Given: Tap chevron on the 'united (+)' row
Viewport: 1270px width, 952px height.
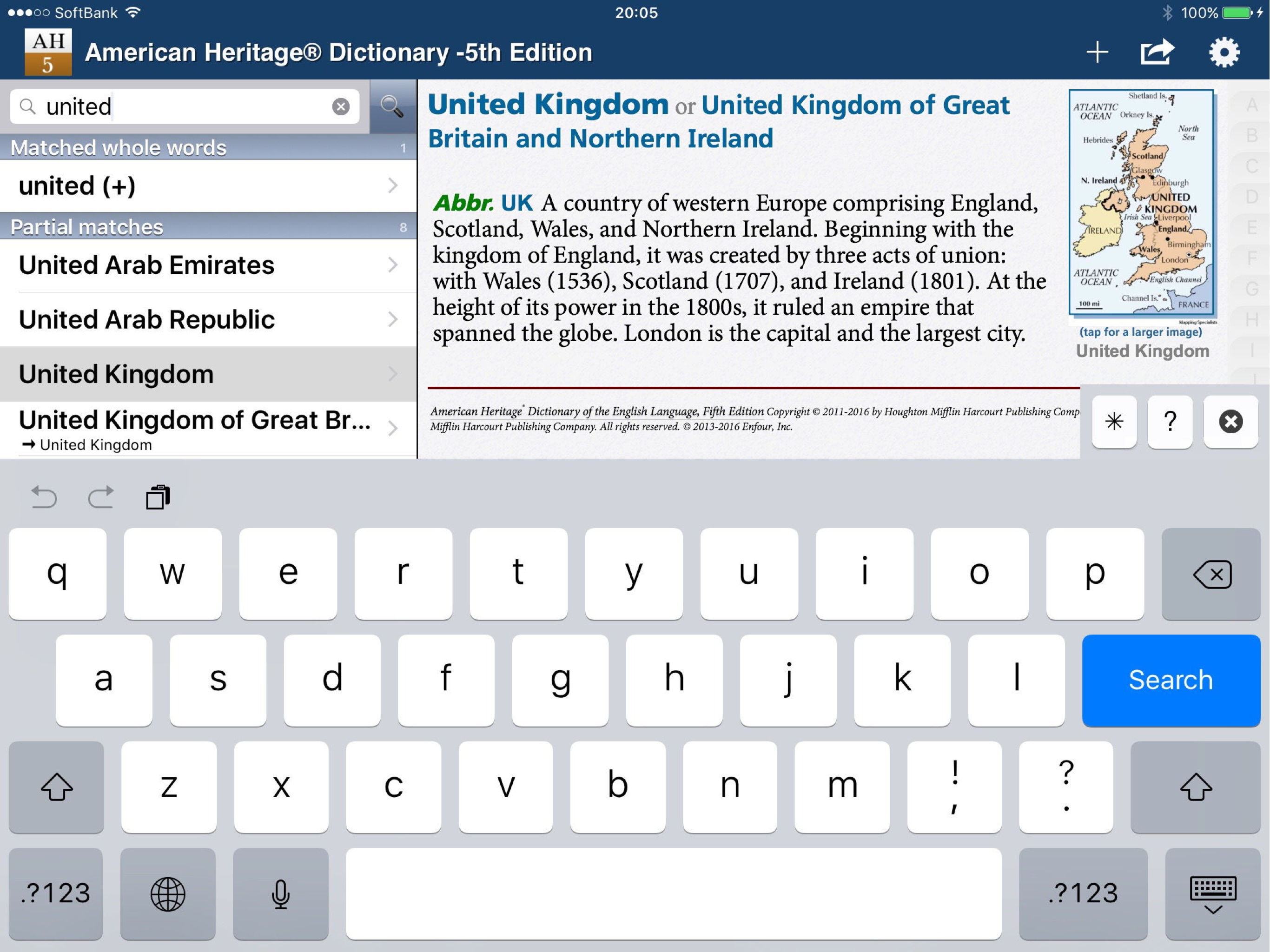Looking at the screenshot, I should pos(393,185).
